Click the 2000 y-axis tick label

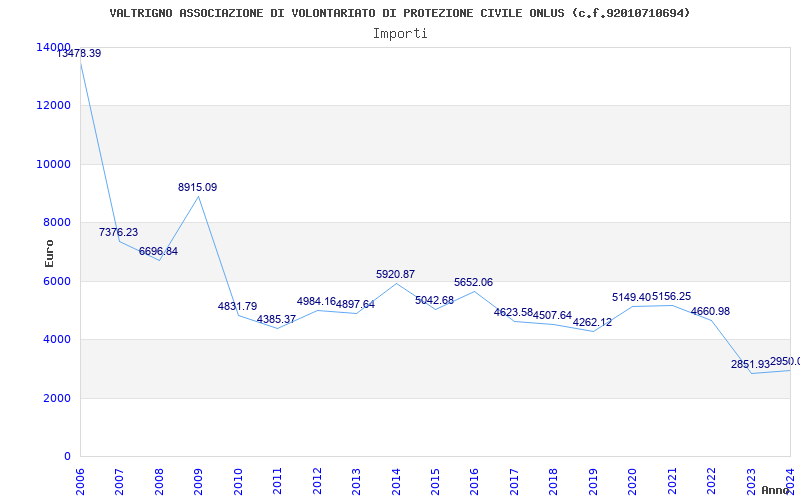[x=56, y=398]
